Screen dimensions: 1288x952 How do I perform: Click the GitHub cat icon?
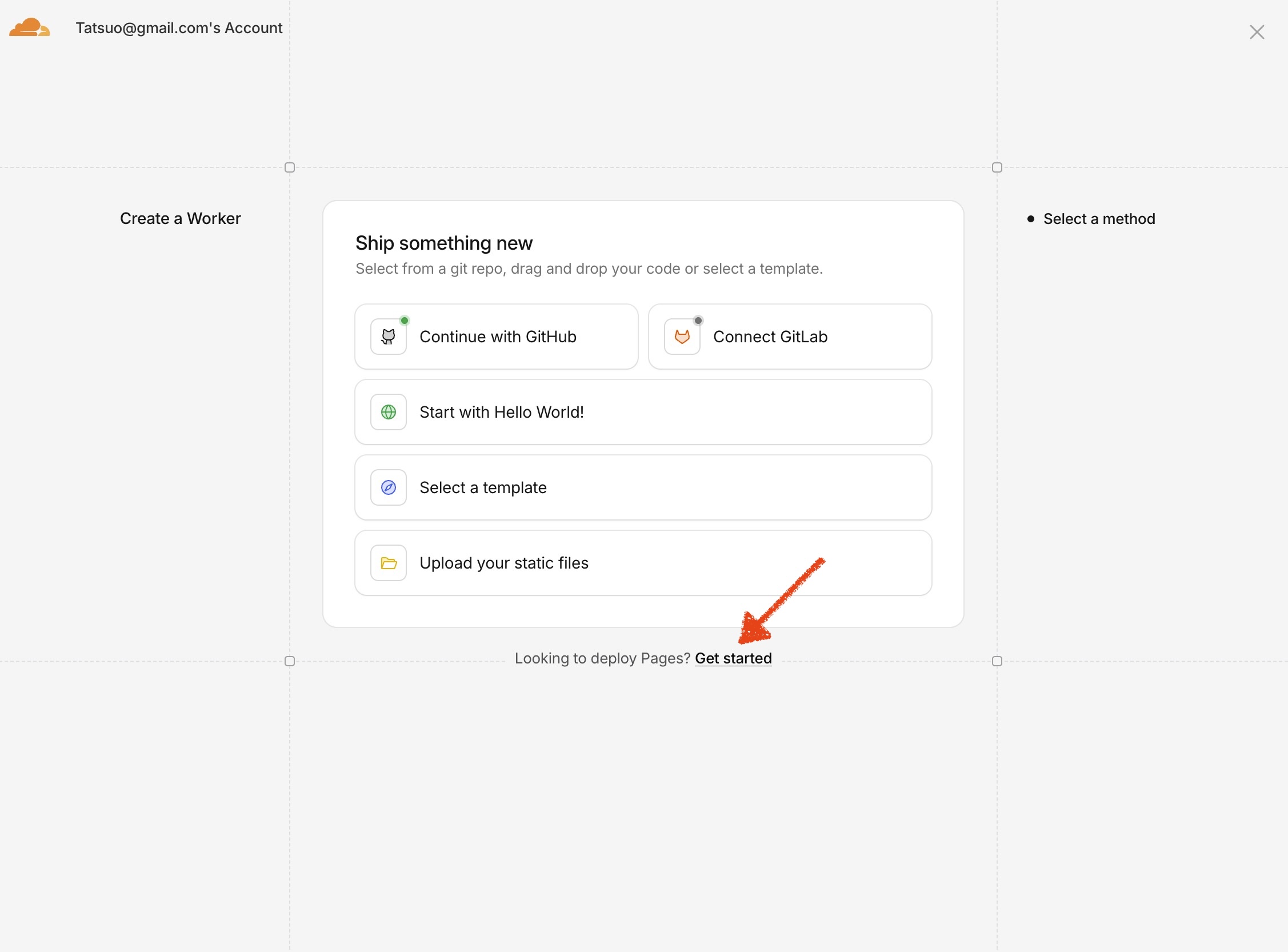tap(389, 337)
